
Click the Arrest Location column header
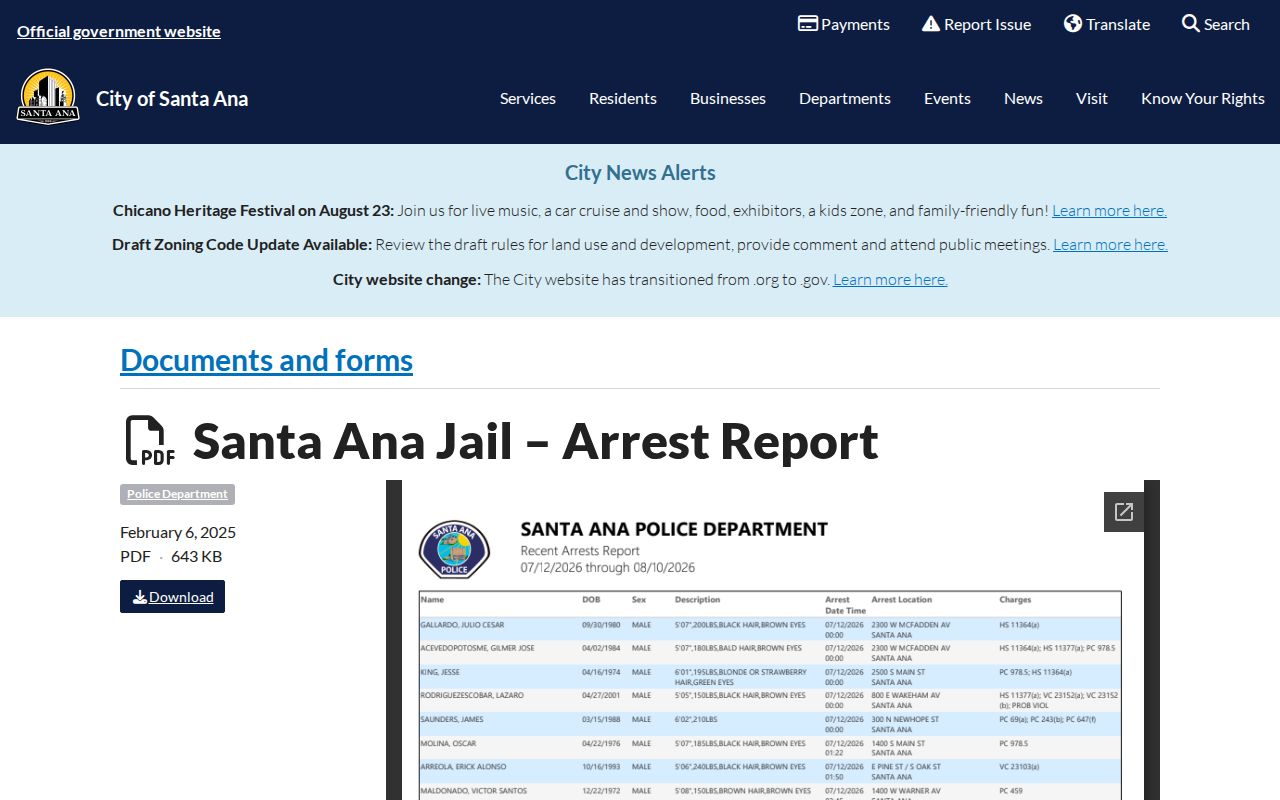point(901,600)
